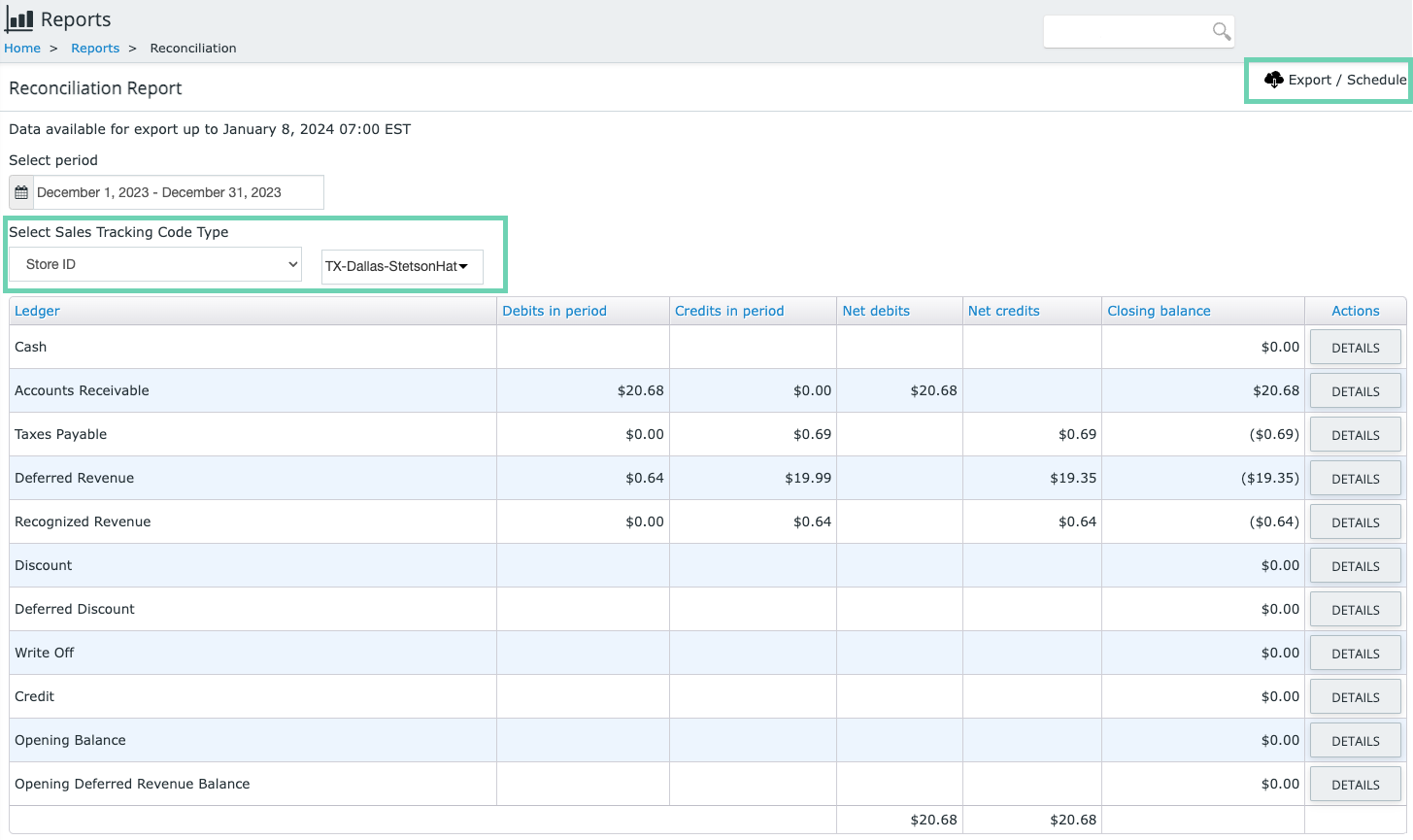This screenshot has width=1413, height=840.
Task: Click $0.64 debits for Deferred Revenue
Action: pyautogui.click(x=645, y=478)
